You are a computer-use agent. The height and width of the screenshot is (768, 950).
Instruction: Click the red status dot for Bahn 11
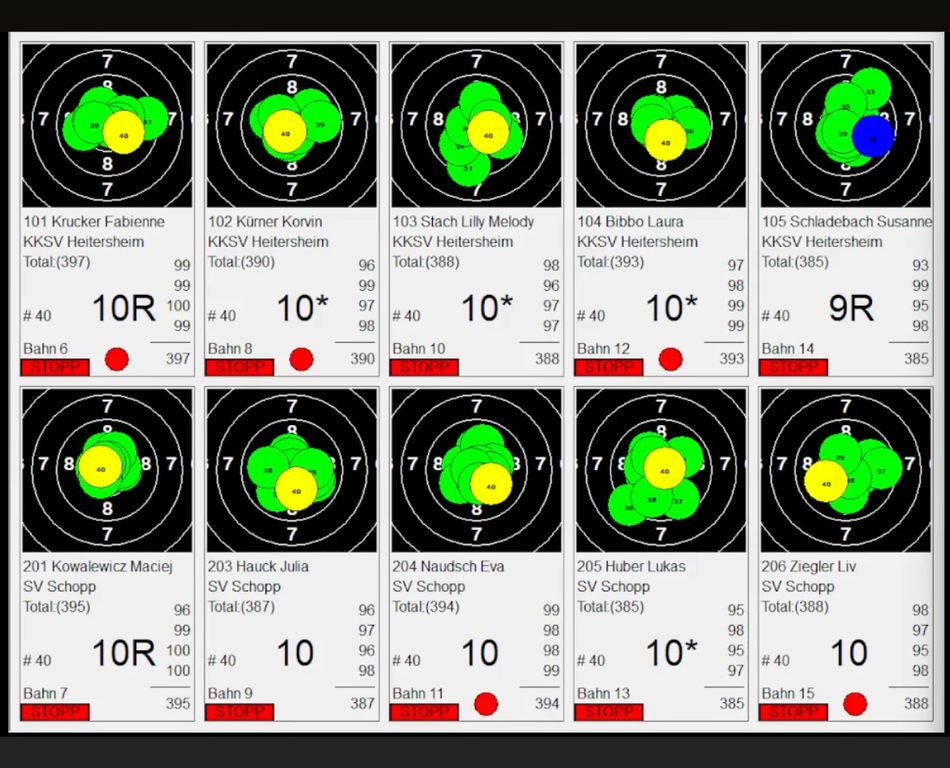coord(486,704)
